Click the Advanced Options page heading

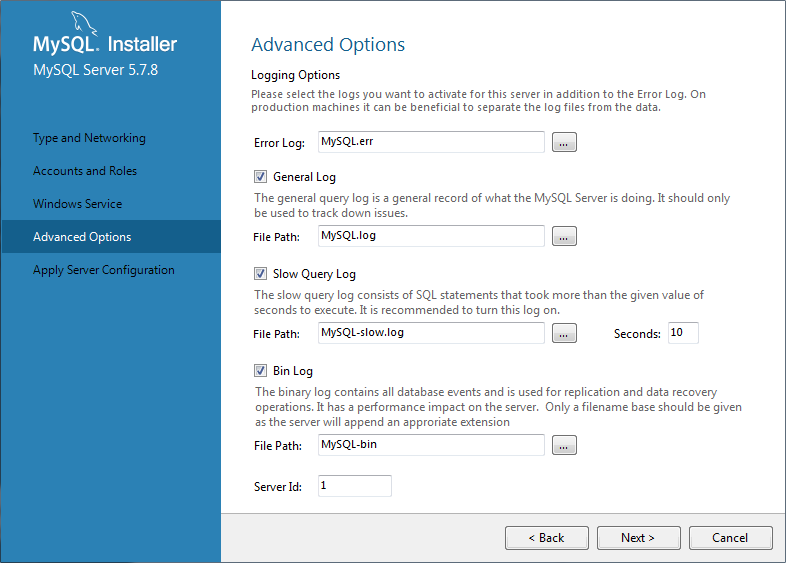[x=328, y=45]
